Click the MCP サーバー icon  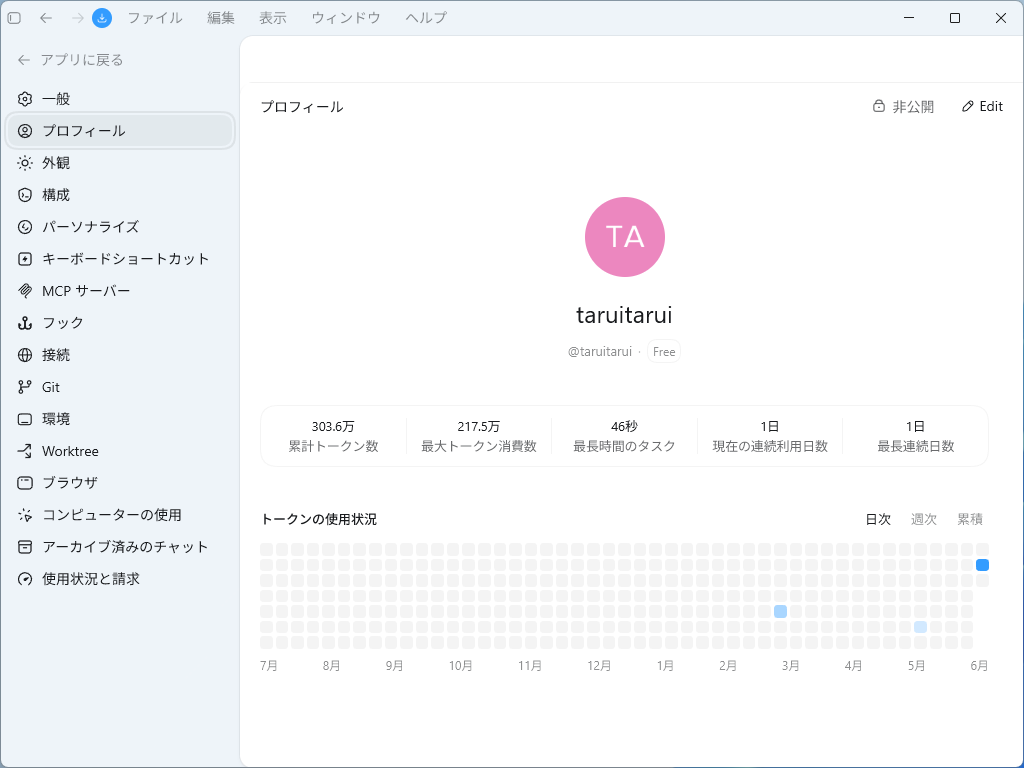pos(25,291)
